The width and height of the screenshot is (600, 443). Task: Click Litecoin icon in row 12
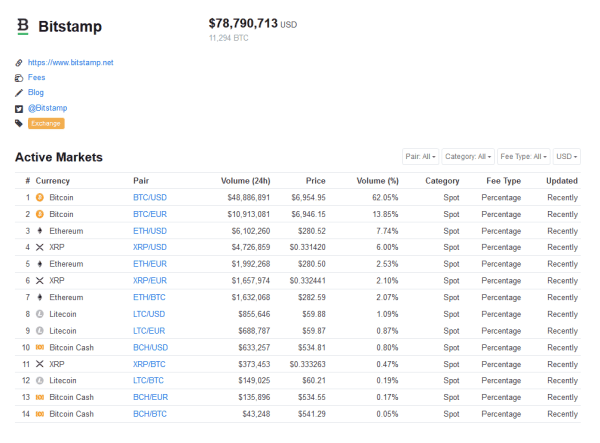pos(39,381)
